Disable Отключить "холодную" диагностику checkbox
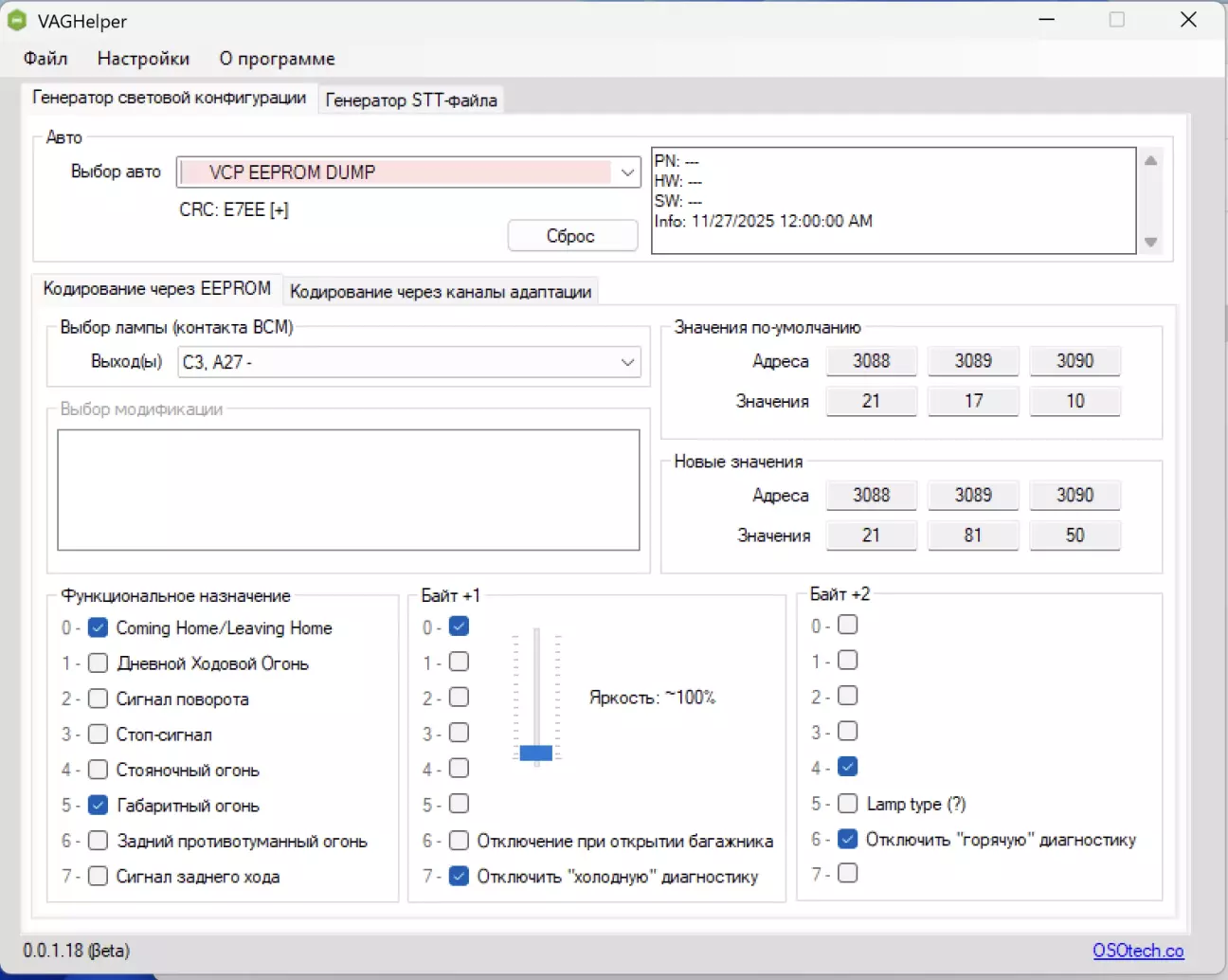This screenshot has height=980, width=1228. [460, 877]
